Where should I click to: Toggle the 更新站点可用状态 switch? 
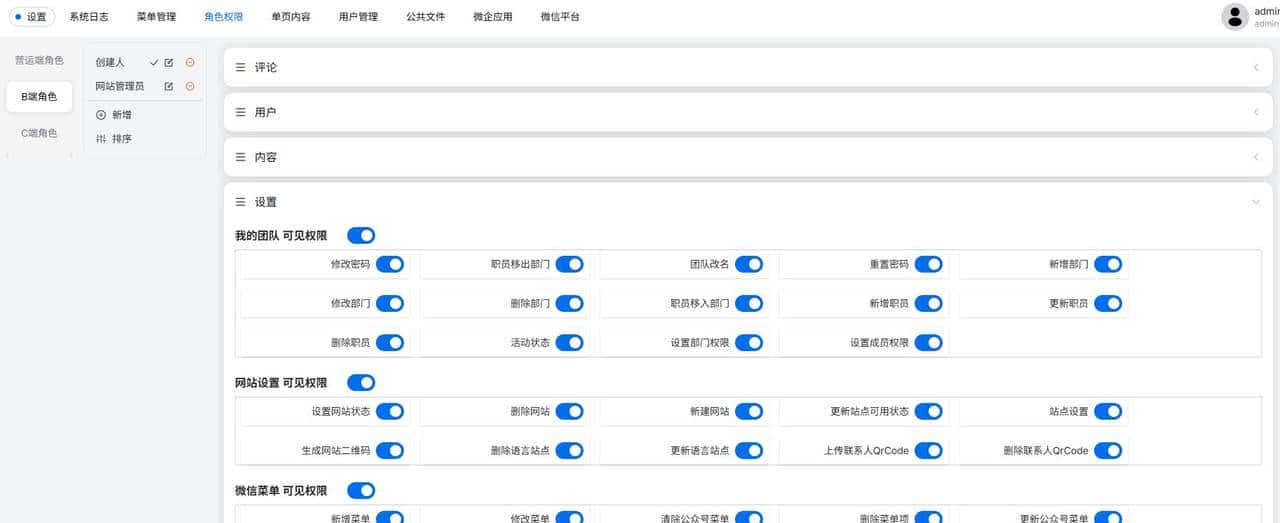(928, 411)
